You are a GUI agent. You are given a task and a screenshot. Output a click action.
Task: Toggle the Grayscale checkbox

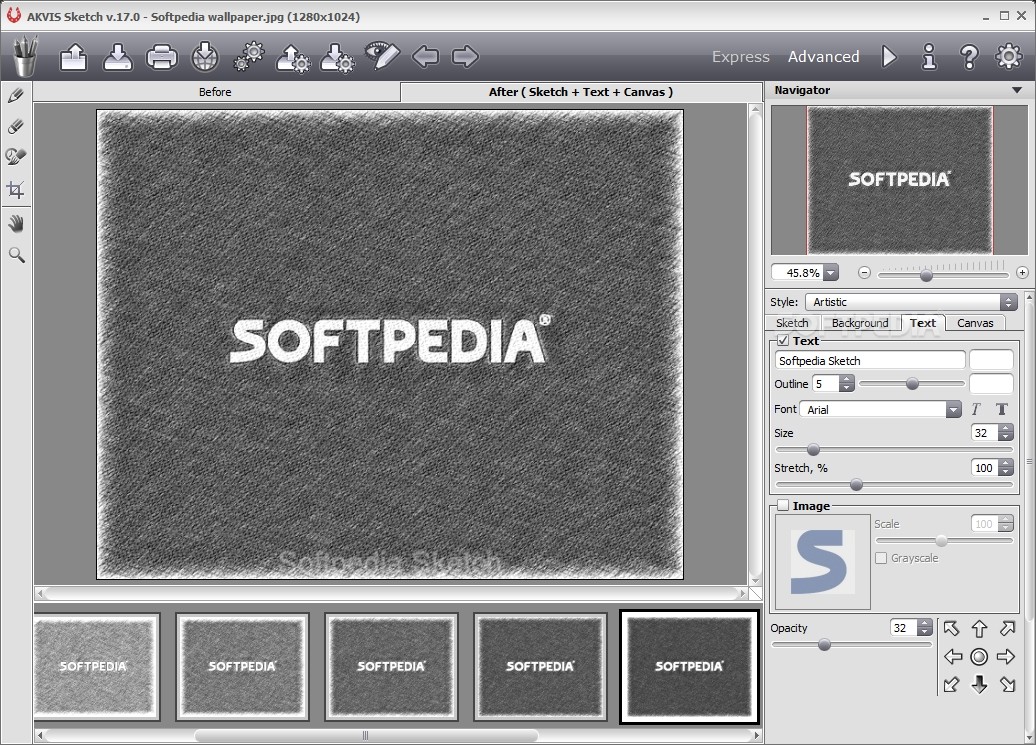tap(881, 558)
